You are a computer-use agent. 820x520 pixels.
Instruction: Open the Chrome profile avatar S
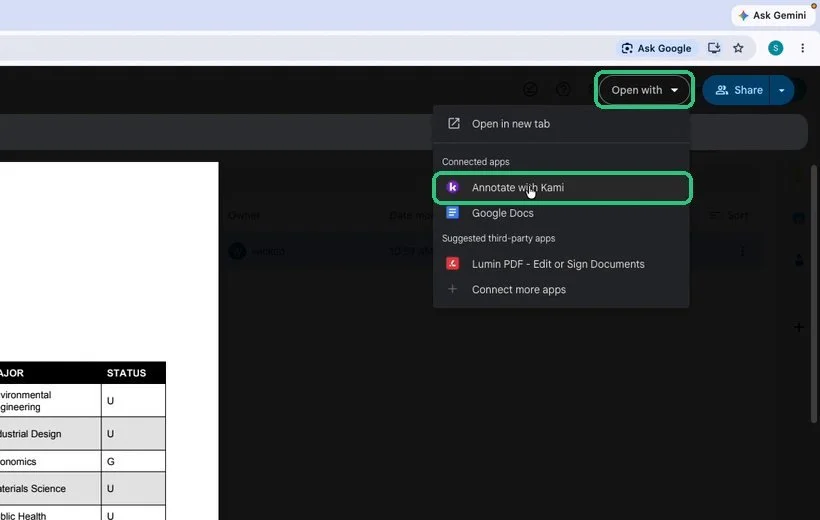(x=775, y=48)
